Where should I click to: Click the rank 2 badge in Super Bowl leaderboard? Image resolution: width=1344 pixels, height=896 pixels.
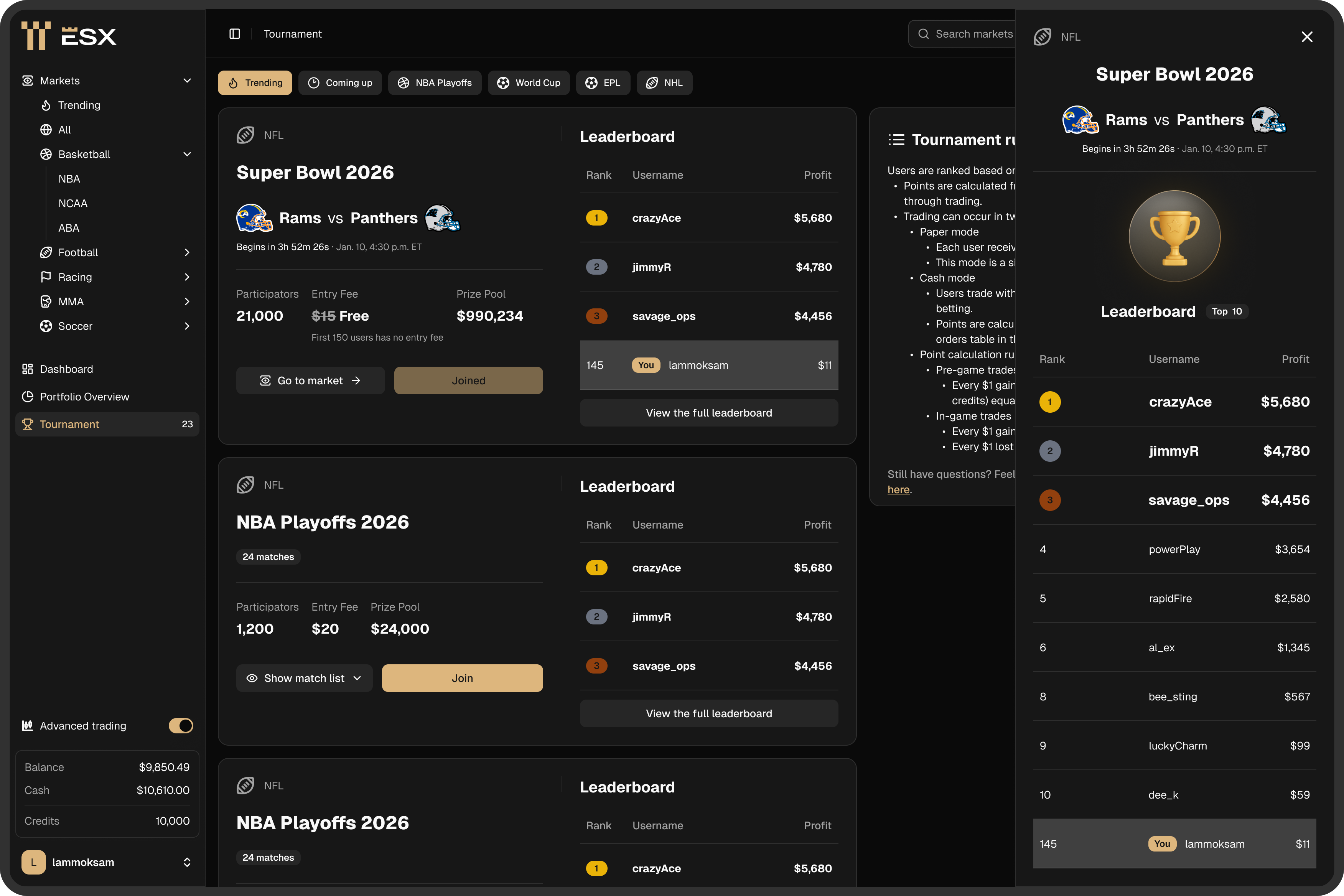[x=596, y=267]
